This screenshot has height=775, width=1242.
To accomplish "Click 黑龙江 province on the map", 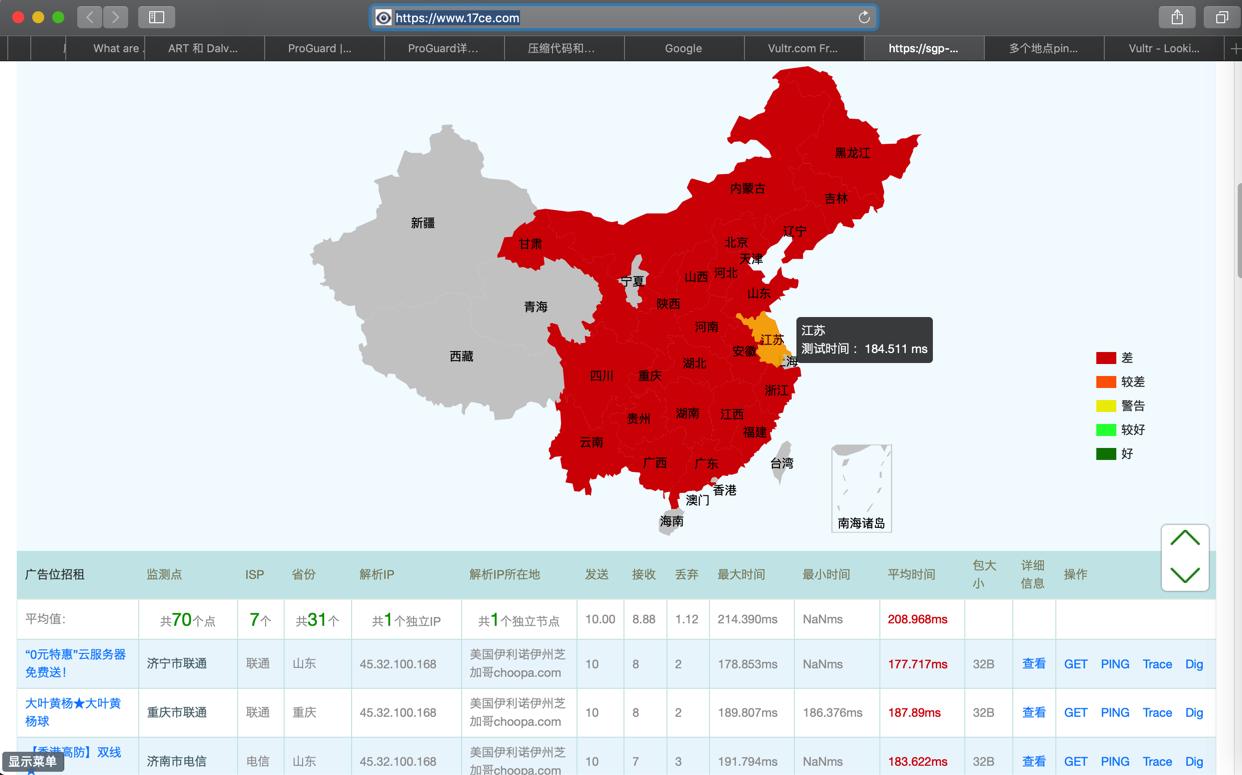I will (x=852, y=153).
